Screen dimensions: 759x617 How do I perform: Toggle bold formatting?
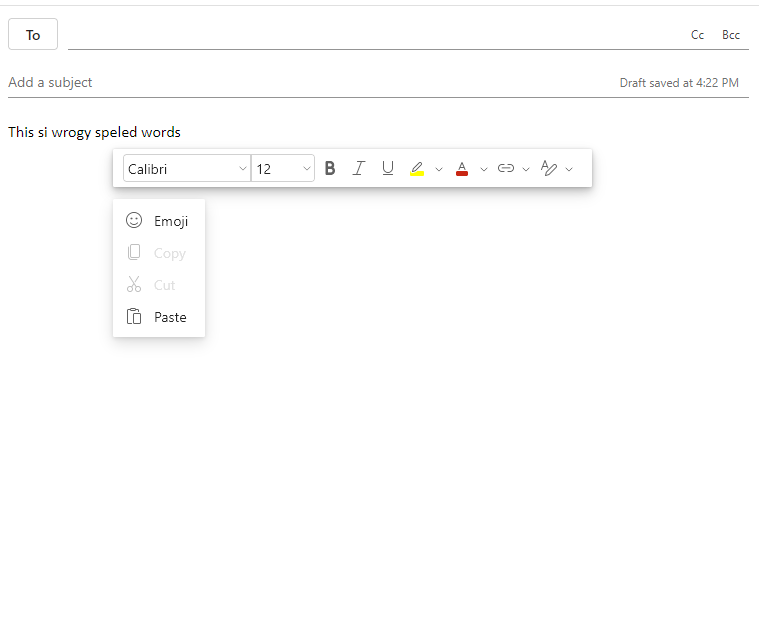(330, 168)
